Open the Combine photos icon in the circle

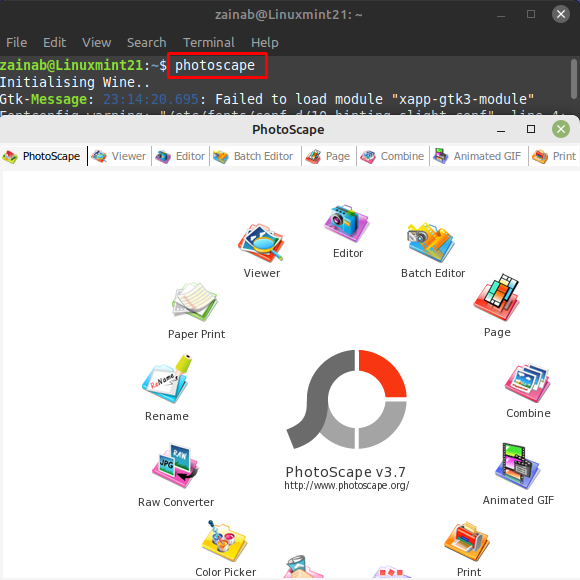point(528,382)
